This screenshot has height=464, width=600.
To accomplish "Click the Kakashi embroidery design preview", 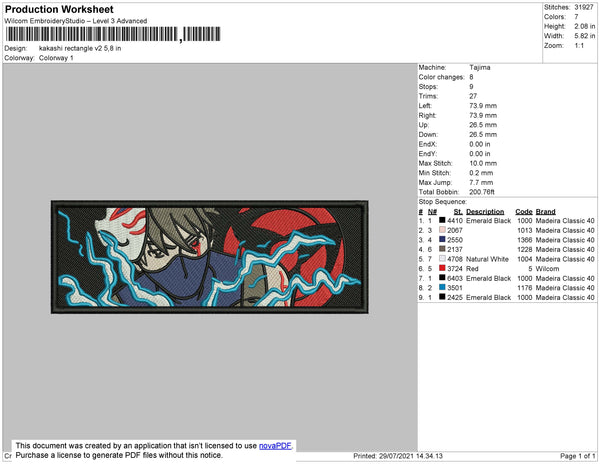I will [x=210, y=257].
